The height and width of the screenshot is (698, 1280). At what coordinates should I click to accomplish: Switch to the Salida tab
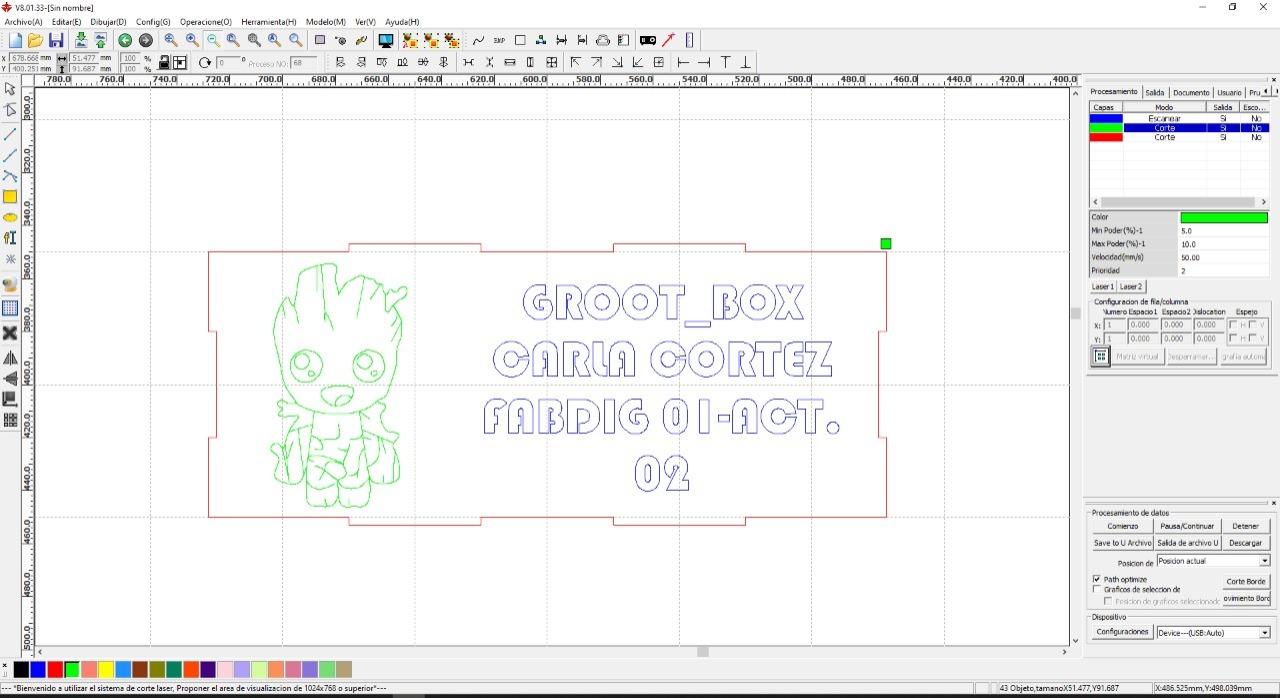click(x=1155, y=92)
